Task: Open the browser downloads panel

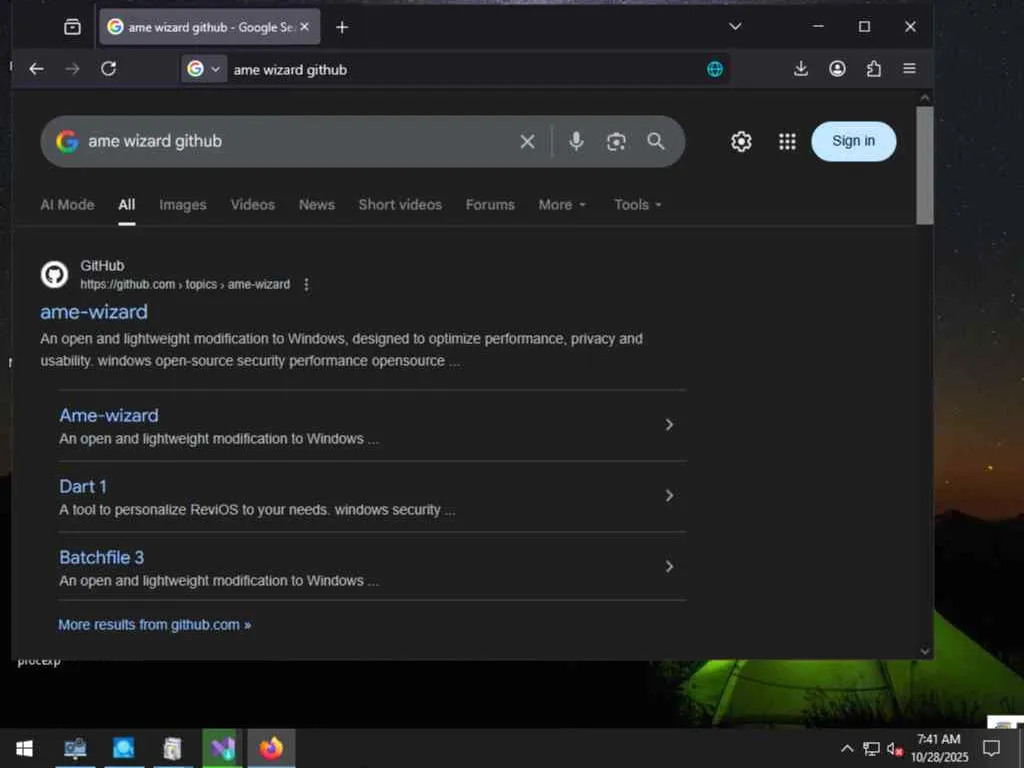Action: point(801,69)
